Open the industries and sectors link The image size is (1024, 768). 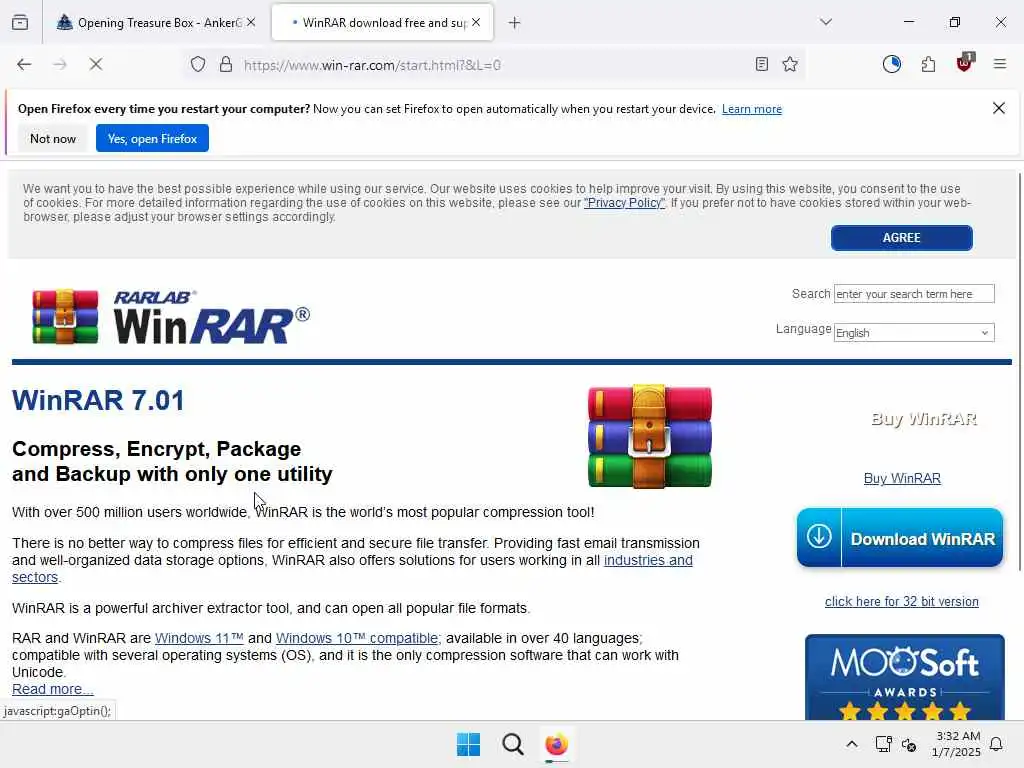[x=648, y=560]
